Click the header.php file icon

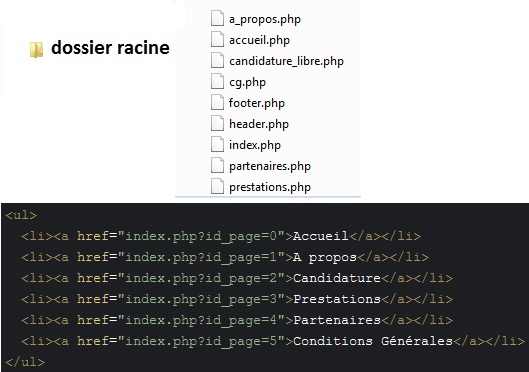coord(217,123)
